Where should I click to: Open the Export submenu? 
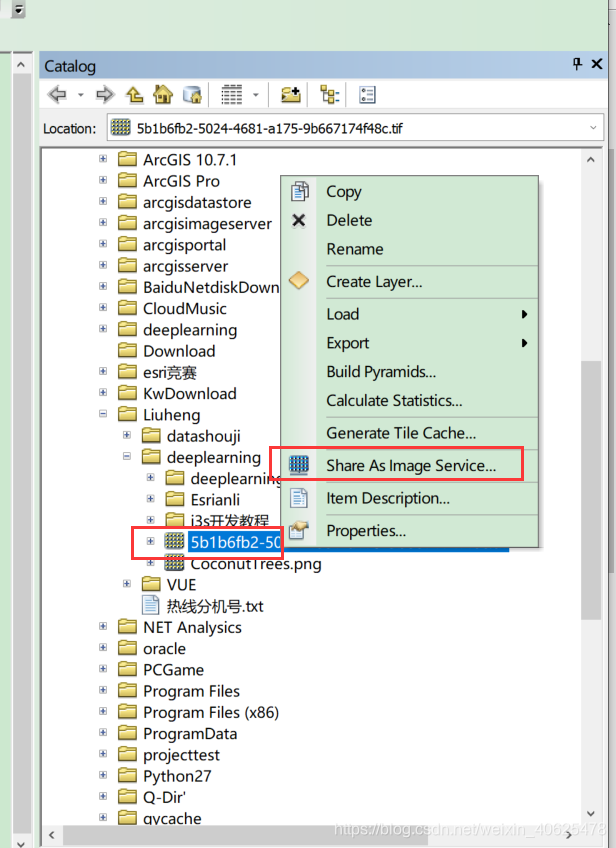tap(409, 343)
